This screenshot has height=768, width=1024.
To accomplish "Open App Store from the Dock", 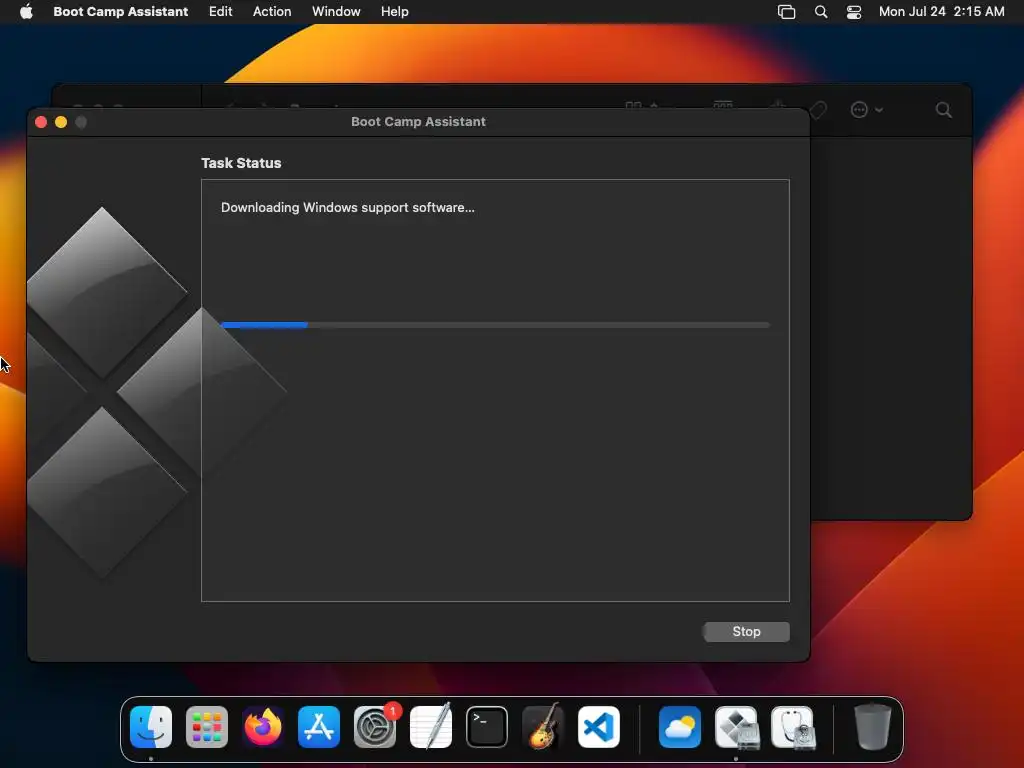I will [319, 727].
